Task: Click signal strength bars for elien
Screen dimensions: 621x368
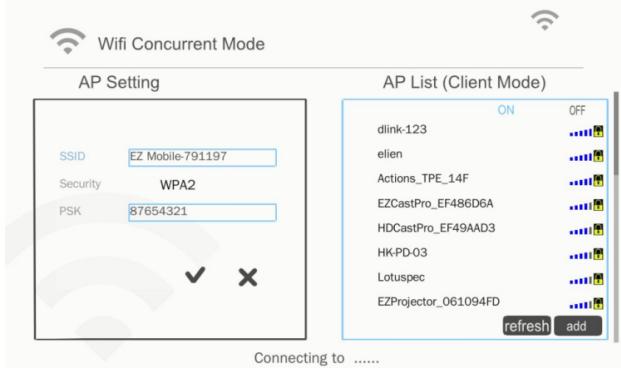Action: 581,157
